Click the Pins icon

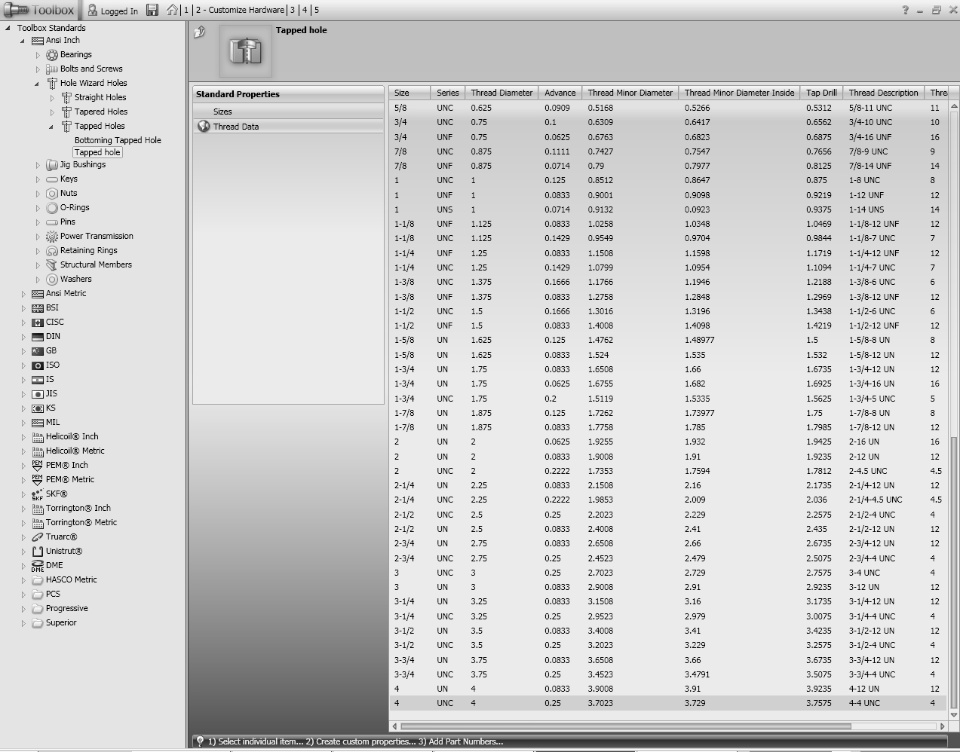pos(52,222)
